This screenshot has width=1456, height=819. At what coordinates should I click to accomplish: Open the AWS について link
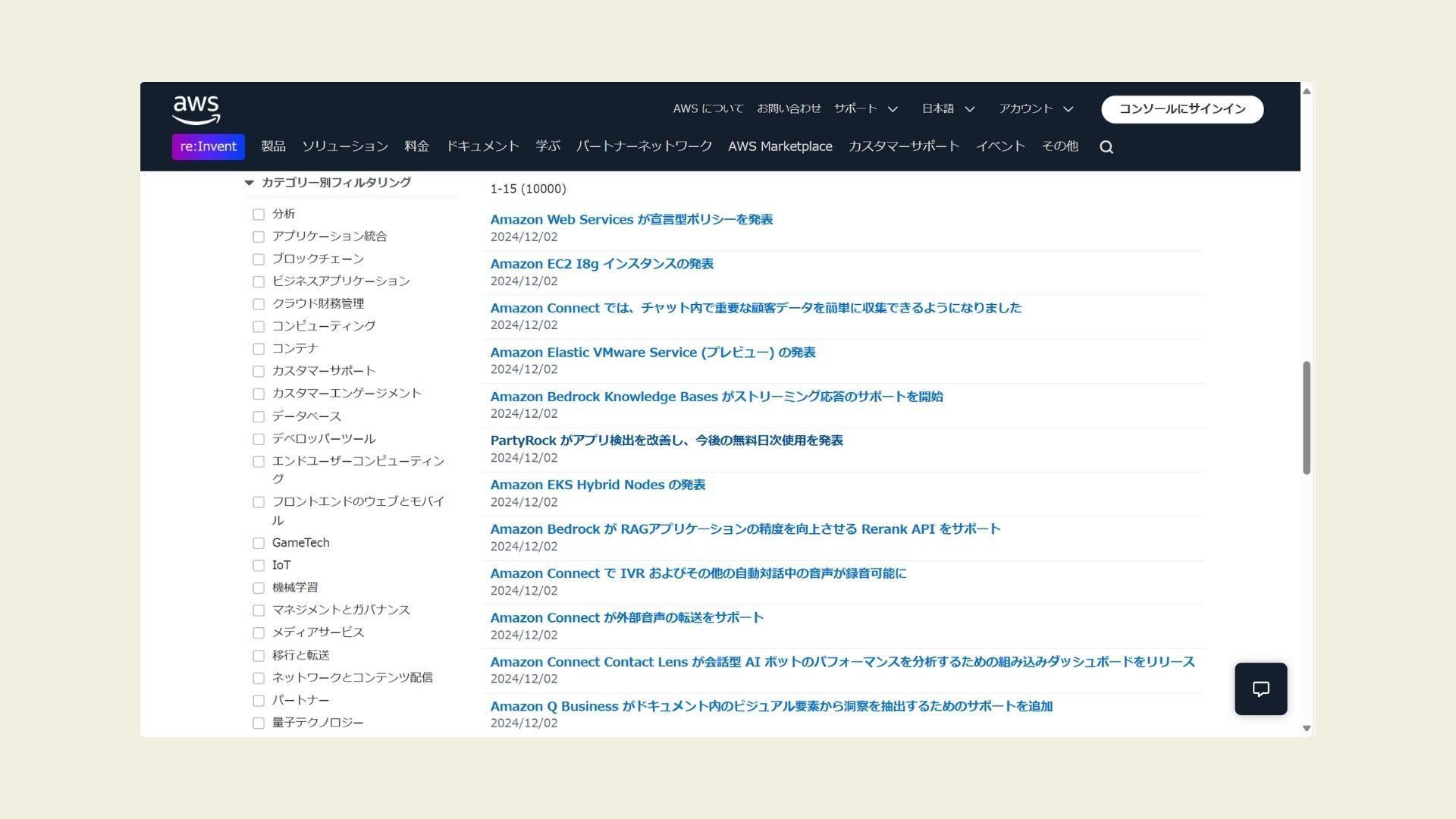point(708,109)
